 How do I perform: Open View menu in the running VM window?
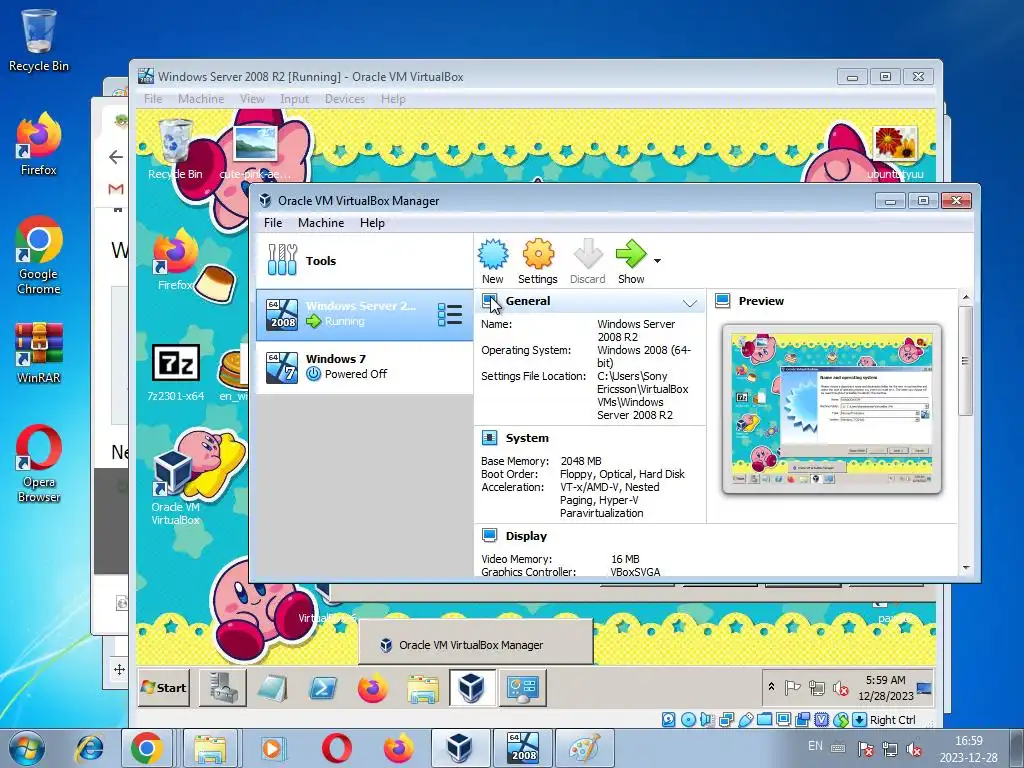[x=252, y=99]
